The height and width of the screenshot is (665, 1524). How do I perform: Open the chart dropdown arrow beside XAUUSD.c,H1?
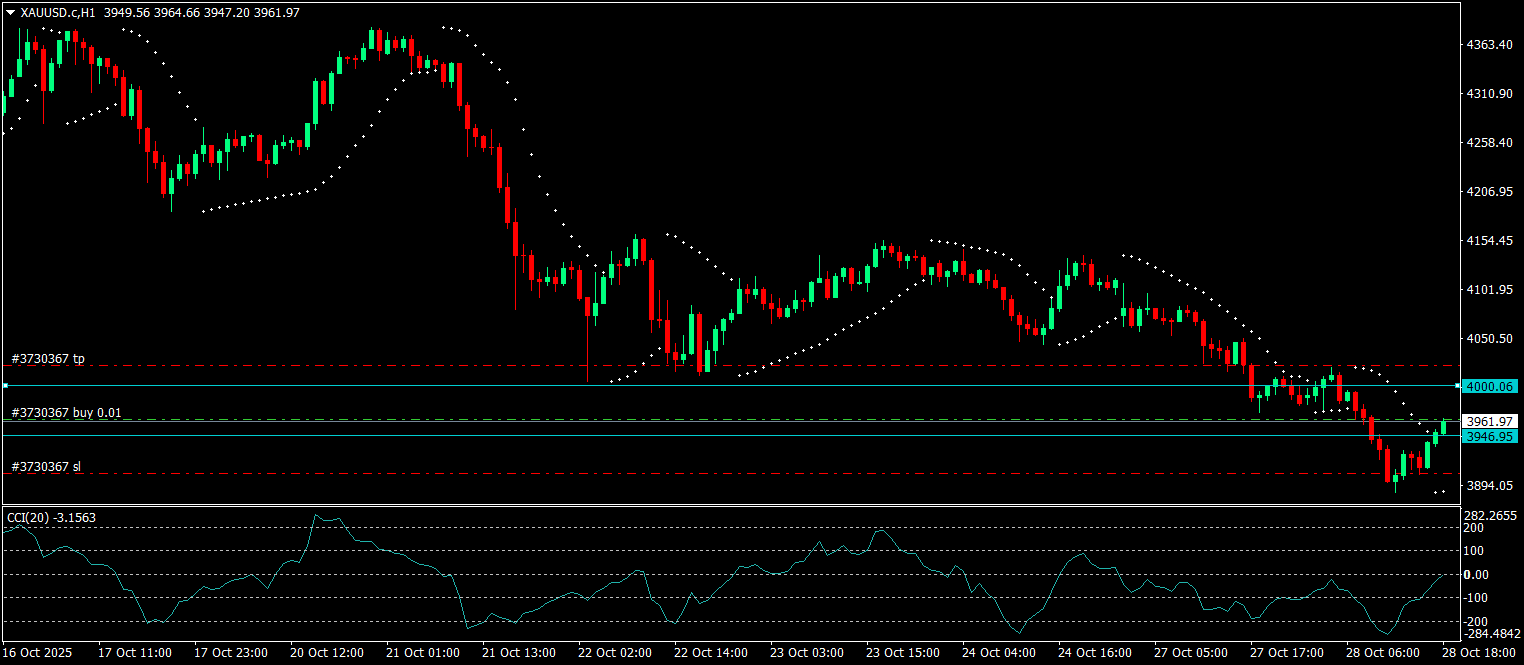(x=9, y=14)
